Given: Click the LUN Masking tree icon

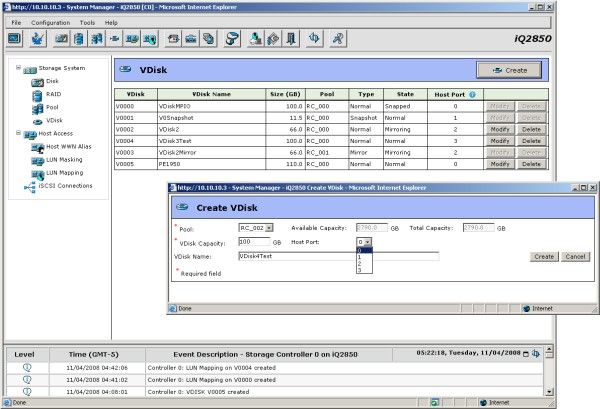Looking at the screenshot, I should (x=38, y=161).
